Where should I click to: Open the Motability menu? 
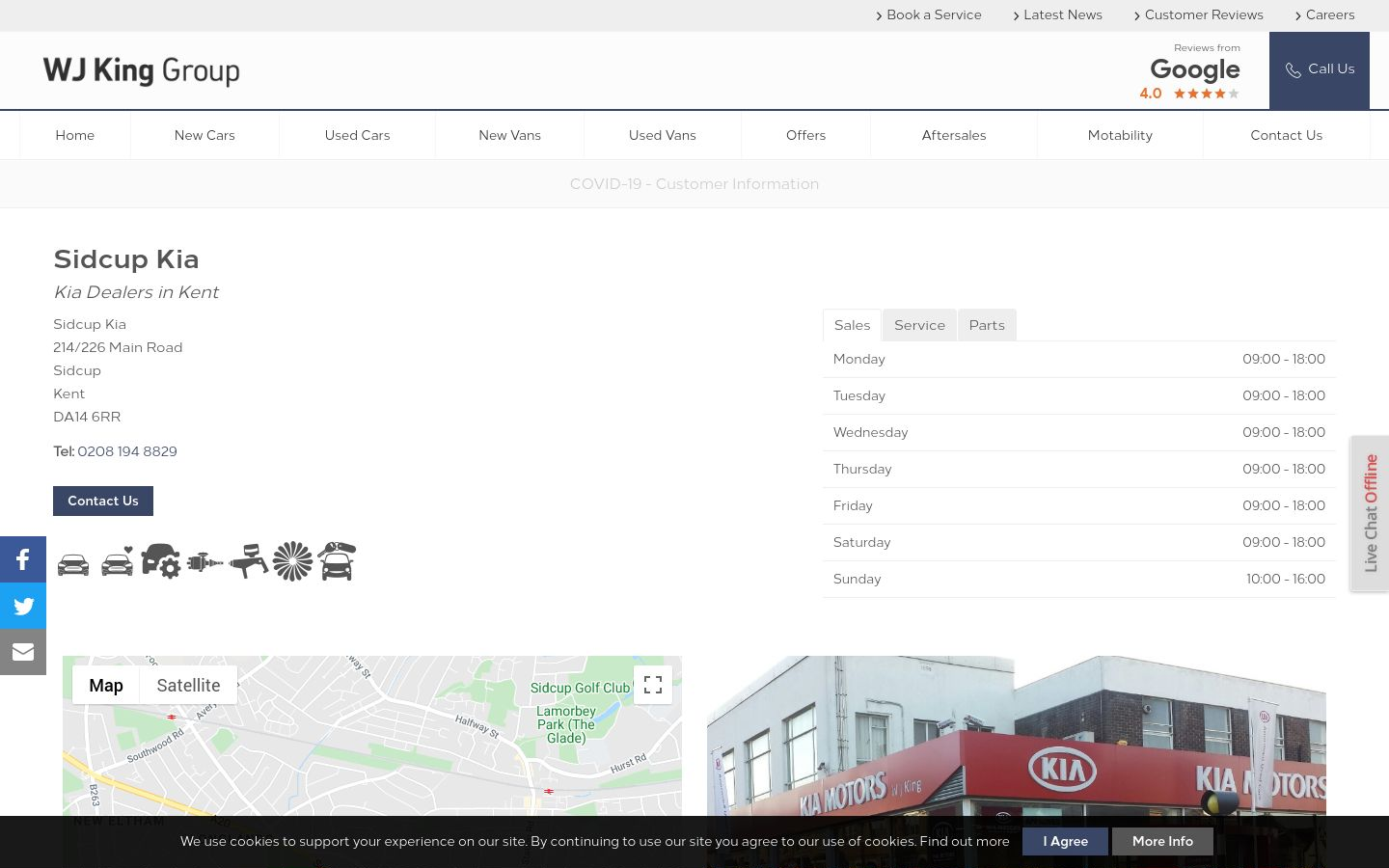point(1120,135)
